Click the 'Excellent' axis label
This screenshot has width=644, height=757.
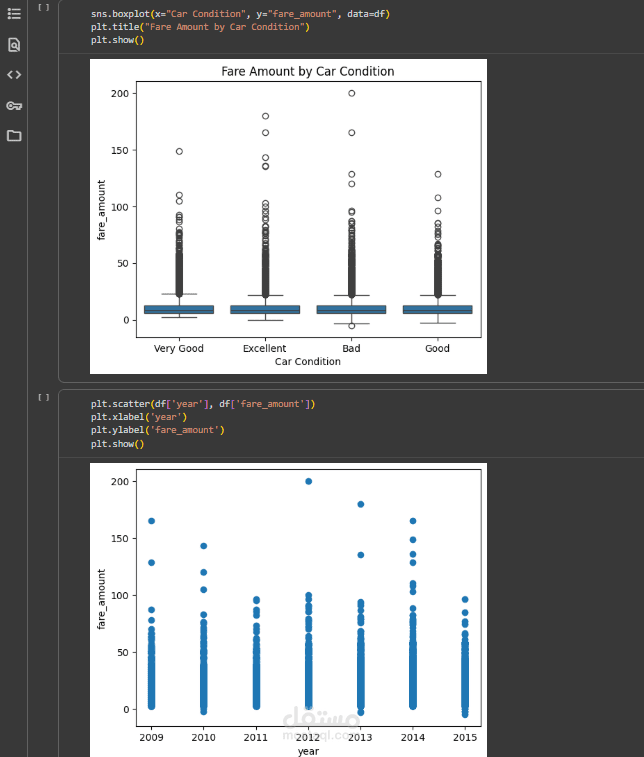pyautogui.click(x=265, y=349)
